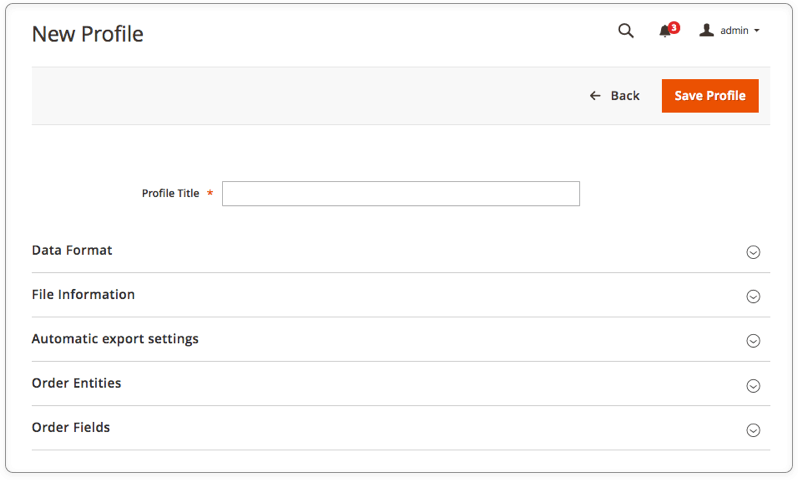Open the Data Format section heading
Screen dimensions: 798x480
(x=72, y=250)
